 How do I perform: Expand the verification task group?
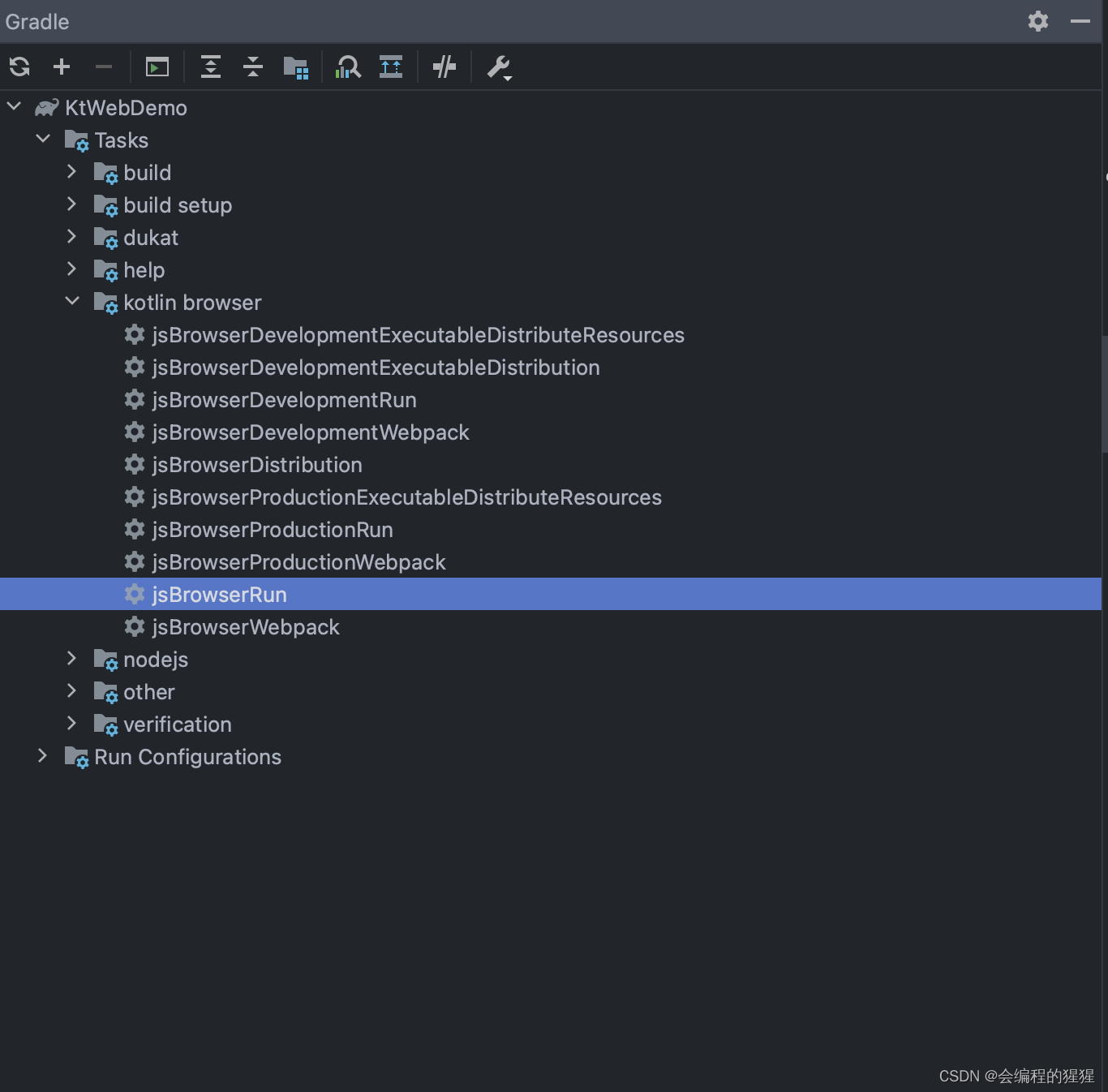pos(71,723)
